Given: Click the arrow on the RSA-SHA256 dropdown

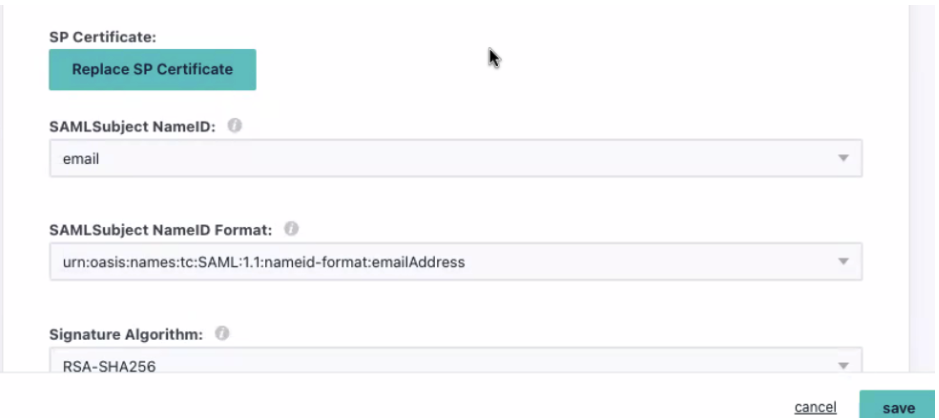Looking at the screenshot, I should coord(843,365).
